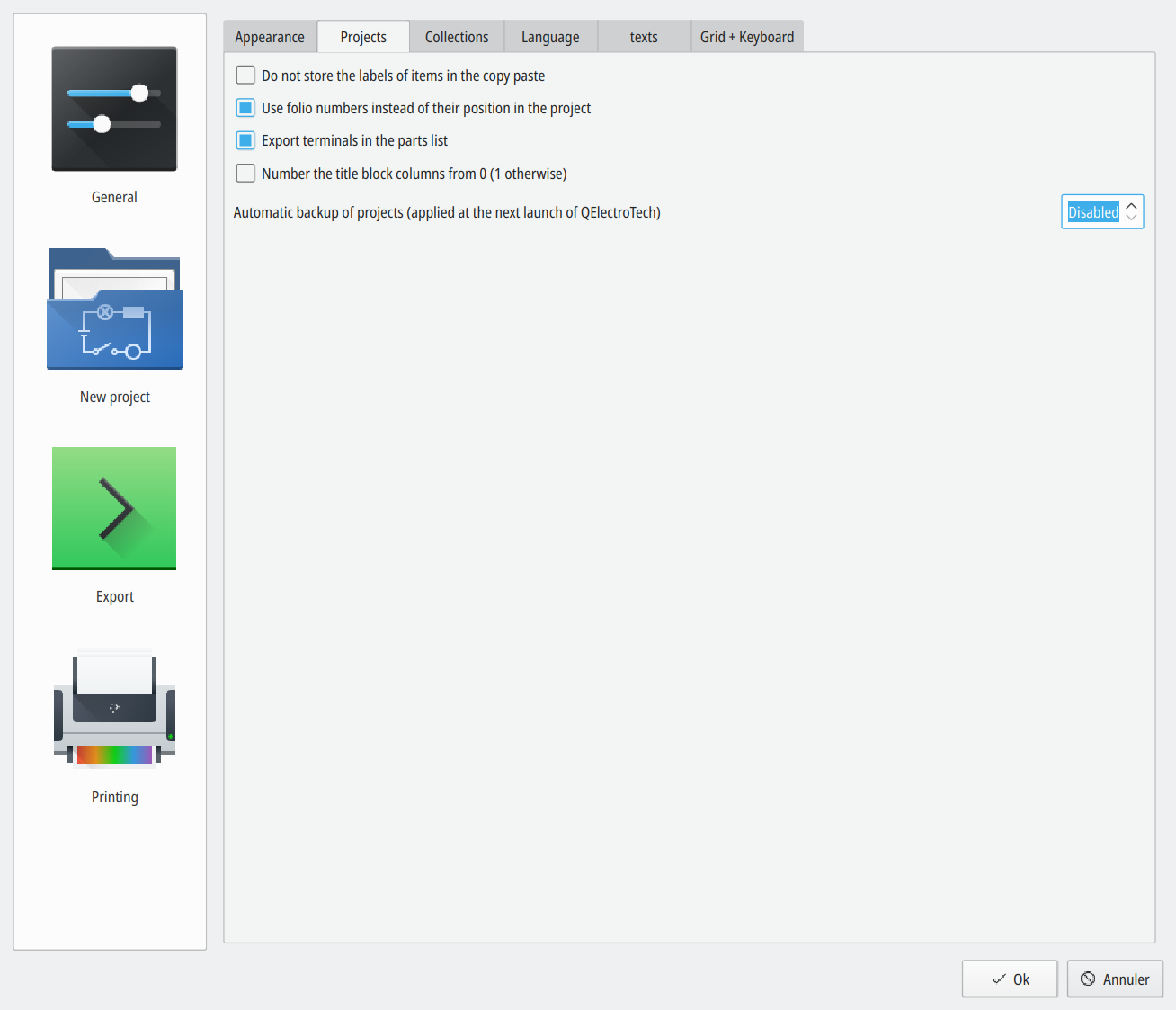This screenshot has width=1176, height=1010.
Task: Uncheck 'Use folio numbers' option
Action: click(x=245, y=108)
